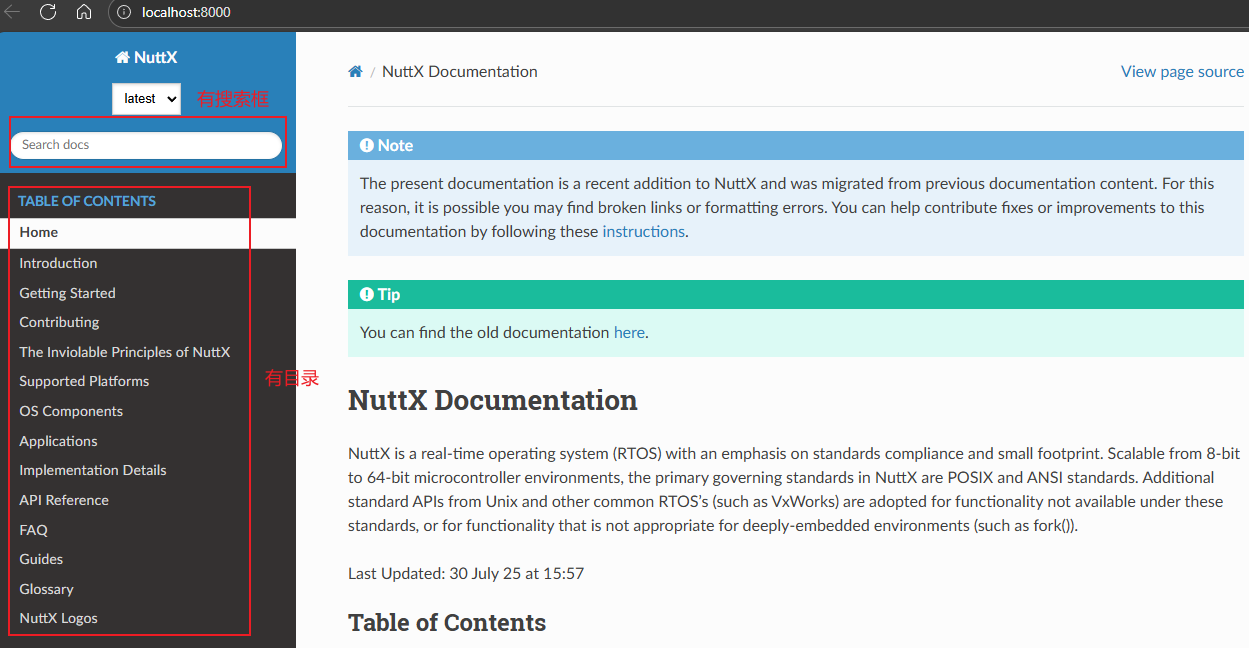Click the NuttX Documentation heading
The width and height of the screenshot is (1249, 648).
[x=493, y=400]
